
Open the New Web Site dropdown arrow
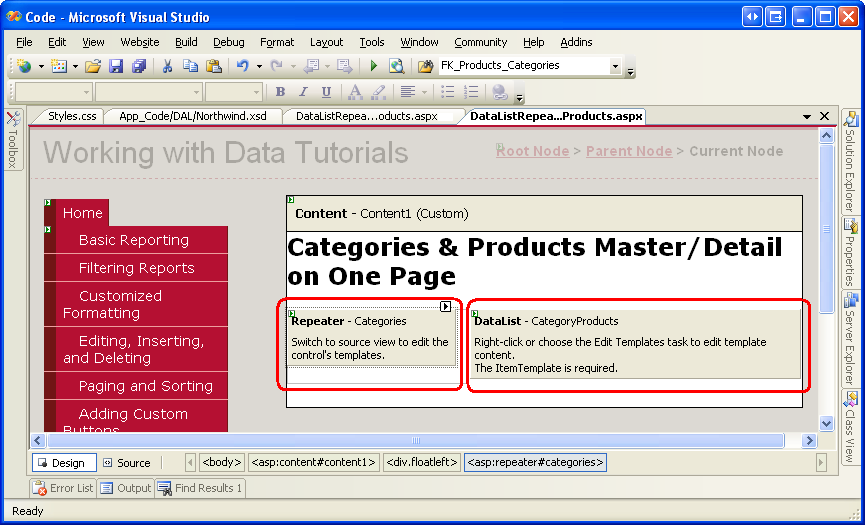coord(41,67)
